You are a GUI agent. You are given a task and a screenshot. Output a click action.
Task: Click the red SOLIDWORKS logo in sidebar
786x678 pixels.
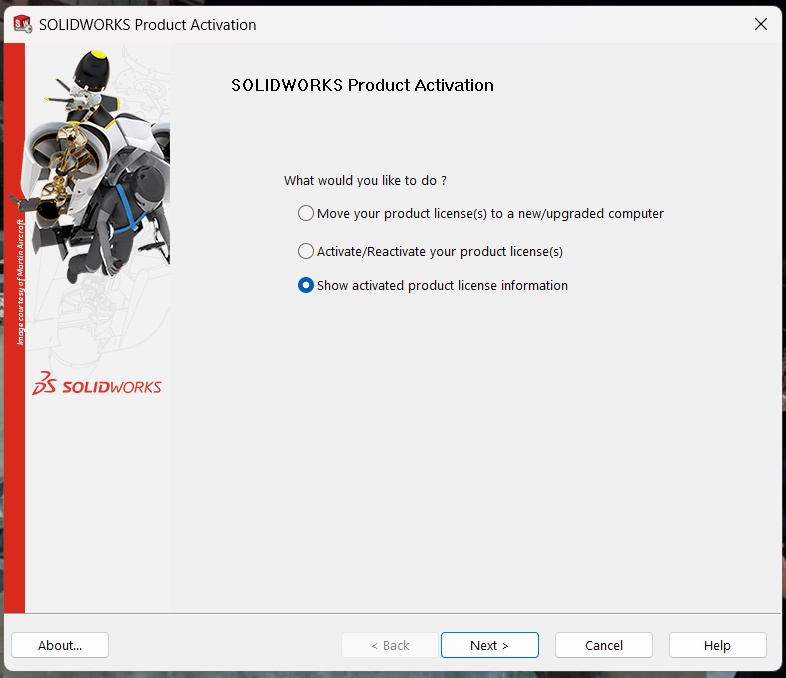[97, 384]
